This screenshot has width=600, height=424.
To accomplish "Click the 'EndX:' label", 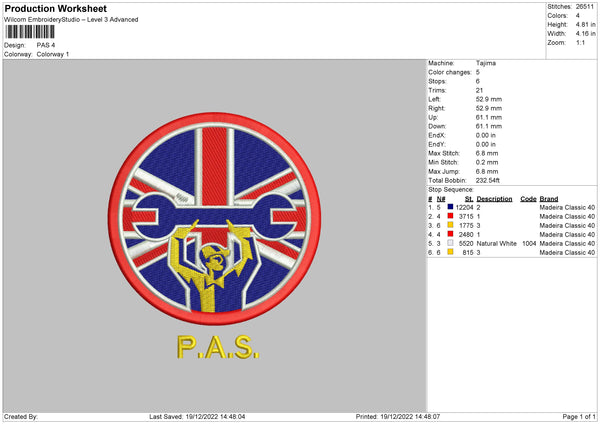I will pos(437,135).
